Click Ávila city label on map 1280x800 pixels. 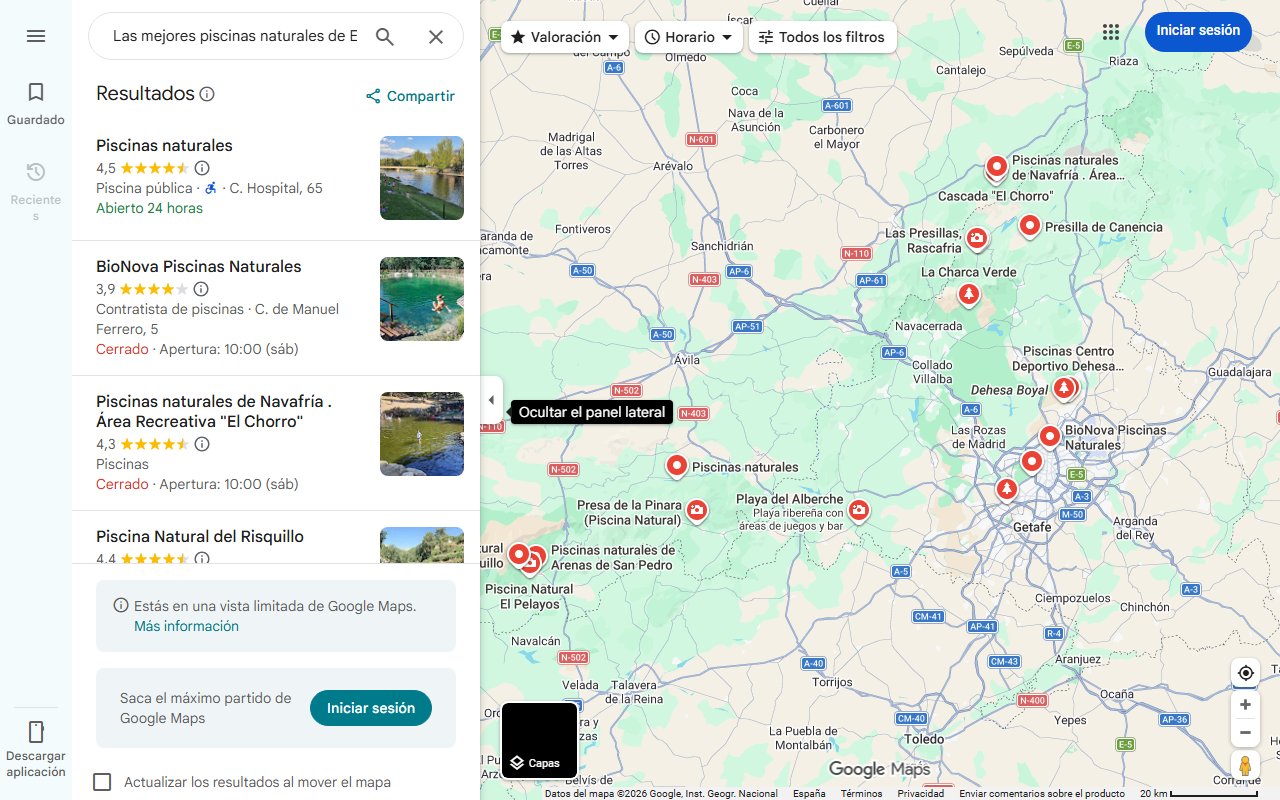(687, 359)
